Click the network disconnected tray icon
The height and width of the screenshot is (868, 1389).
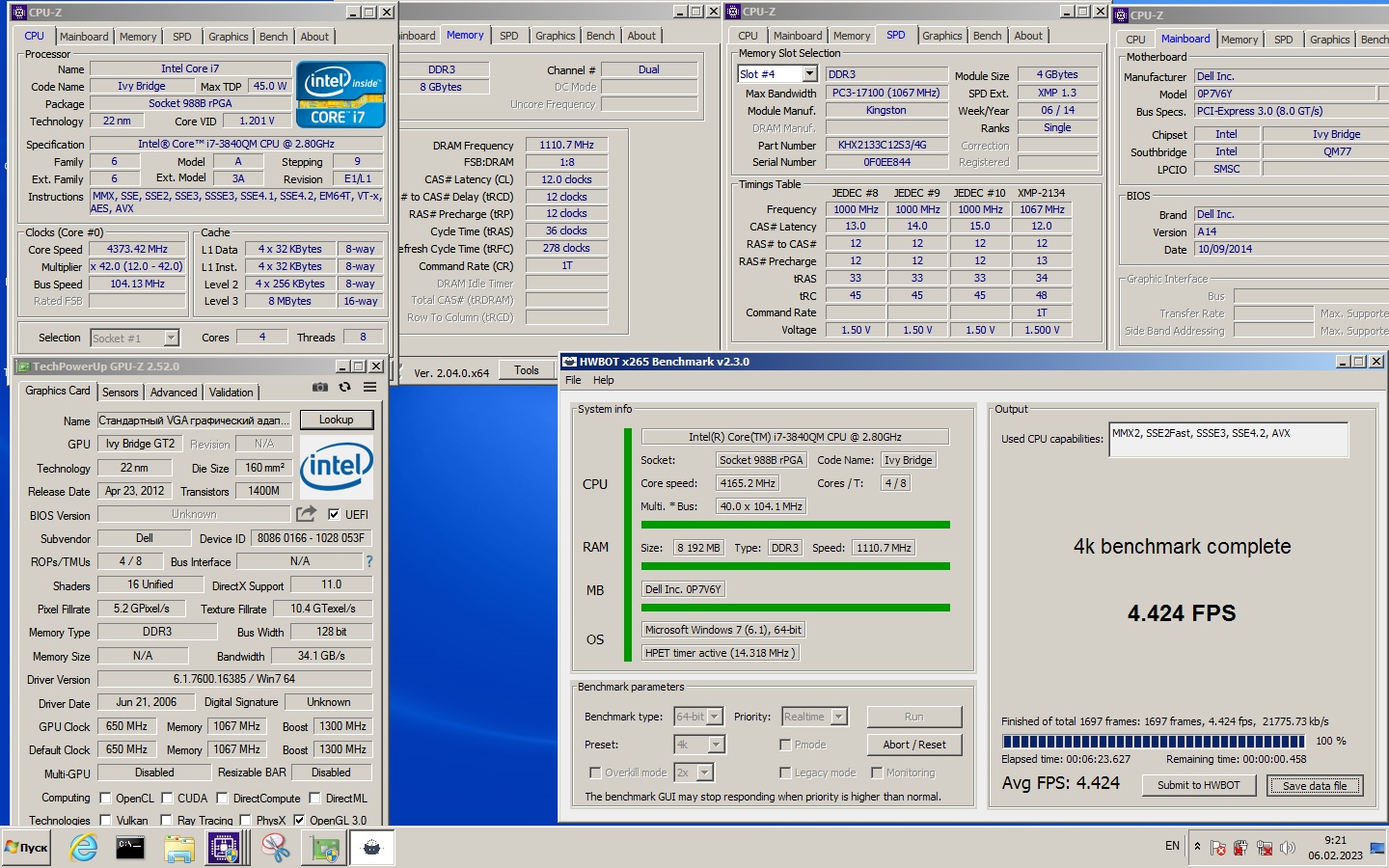[1265, 848]
